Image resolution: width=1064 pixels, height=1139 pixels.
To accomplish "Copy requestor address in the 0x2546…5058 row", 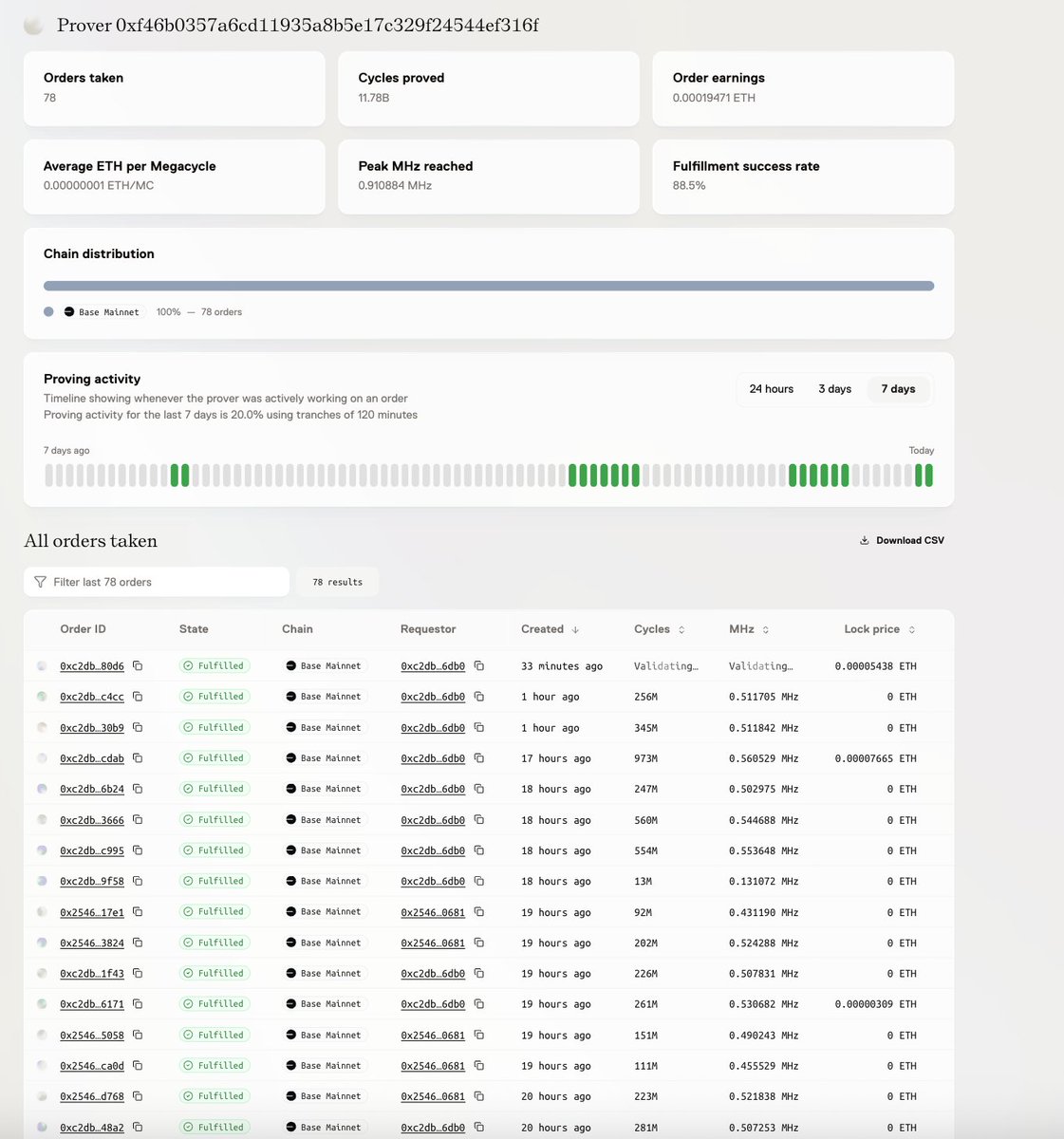I will pyautogui.click(x=479, y=1036).
